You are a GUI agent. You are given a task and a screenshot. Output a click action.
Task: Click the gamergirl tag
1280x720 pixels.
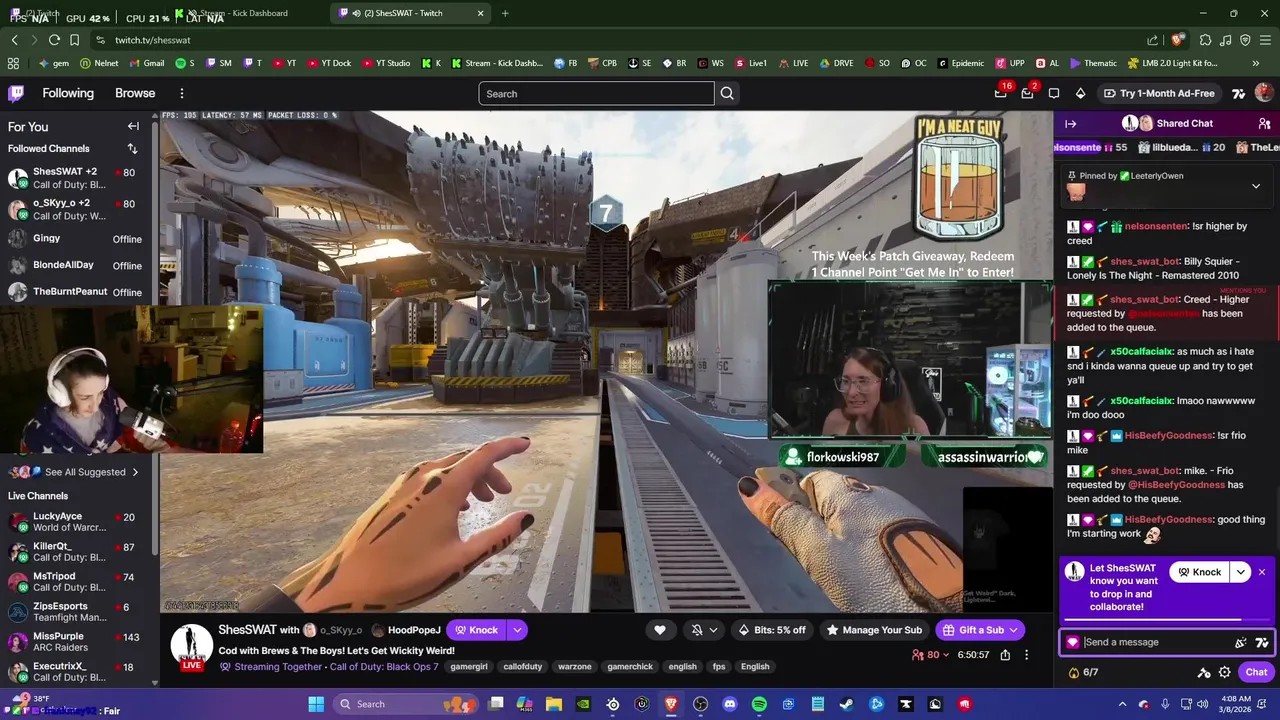coord(469,667)
